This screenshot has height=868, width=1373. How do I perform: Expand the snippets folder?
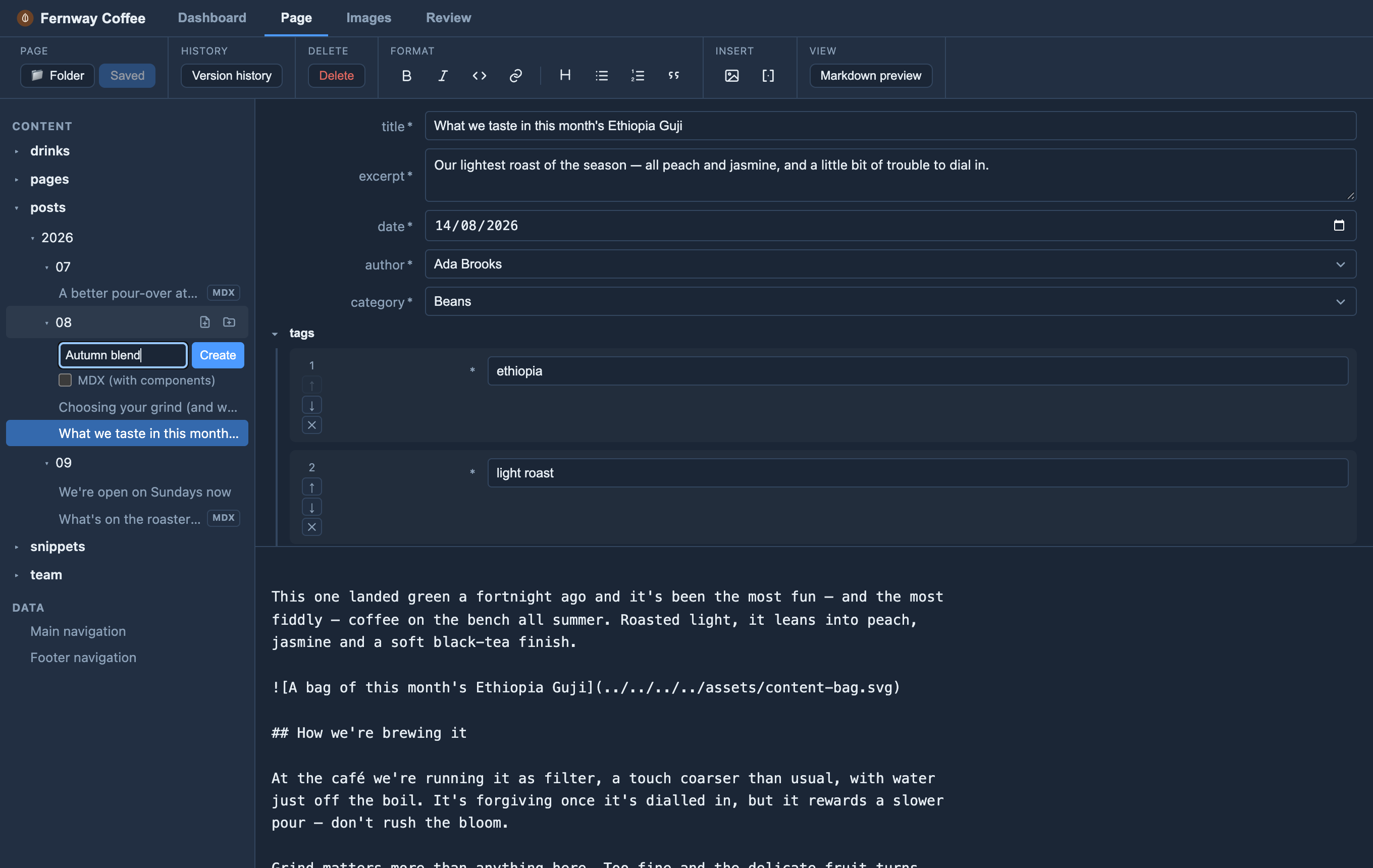(x=17, y=547)
